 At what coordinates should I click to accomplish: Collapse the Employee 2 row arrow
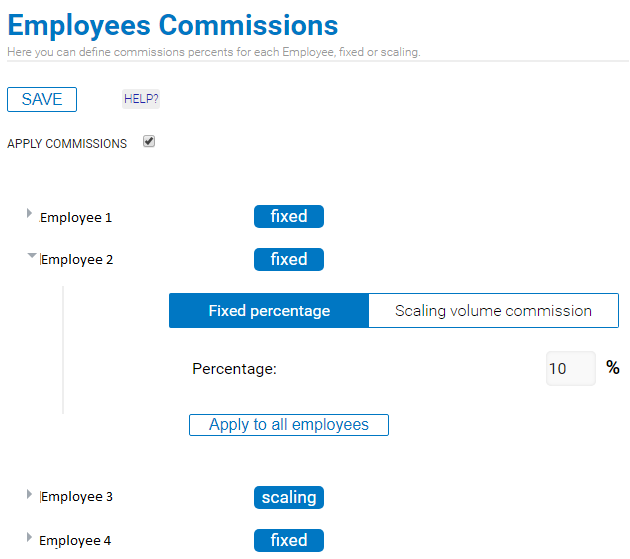click(x=32, y=256)
